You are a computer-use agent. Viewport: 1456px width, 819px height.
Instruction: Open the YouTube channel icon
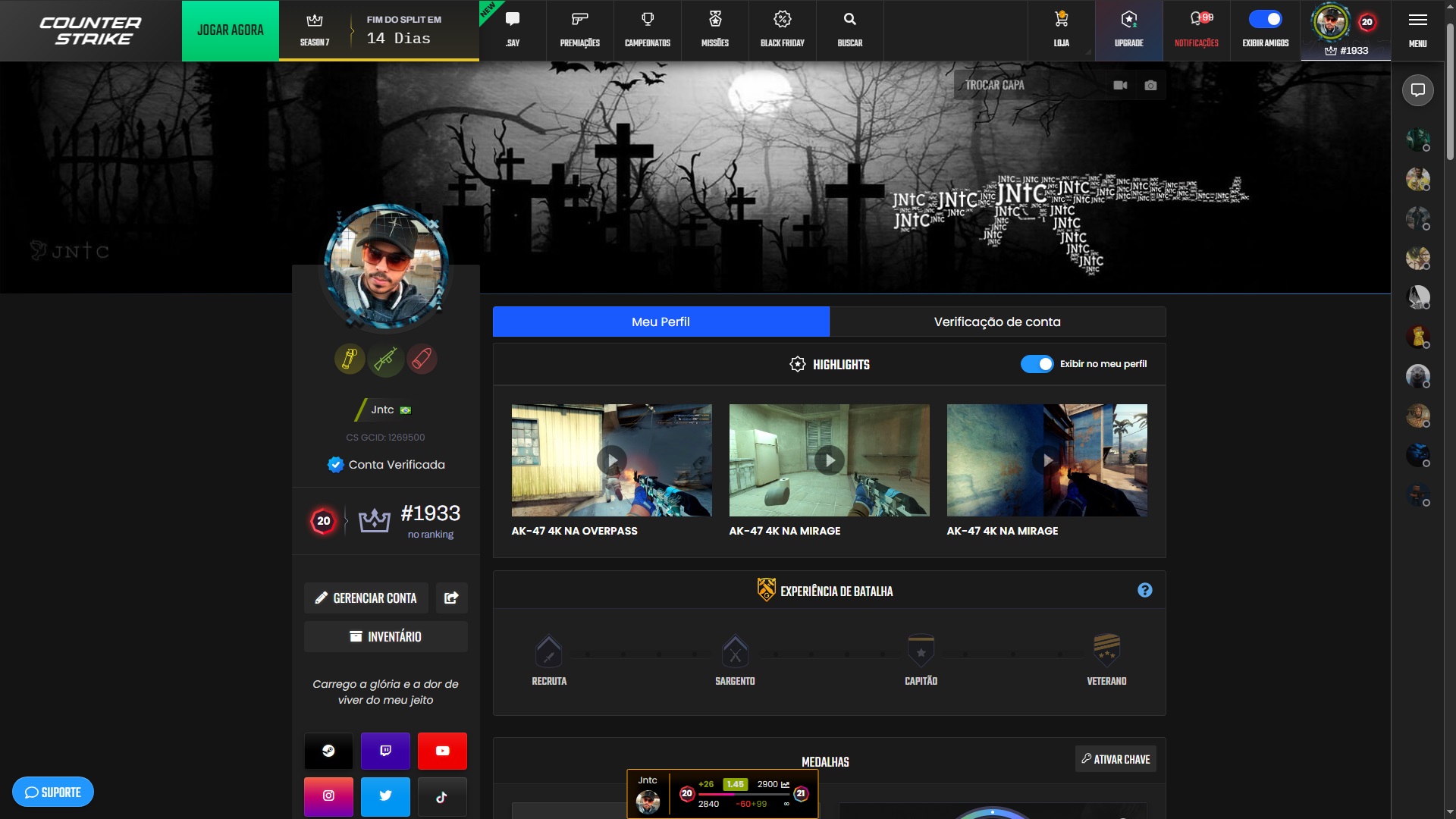click(x=442, y=751)
